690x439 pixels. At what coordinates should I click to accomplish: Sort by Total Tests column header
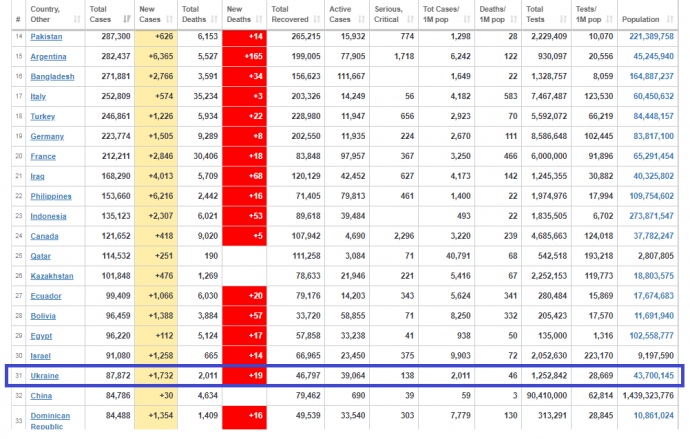(x=546, y=14)
